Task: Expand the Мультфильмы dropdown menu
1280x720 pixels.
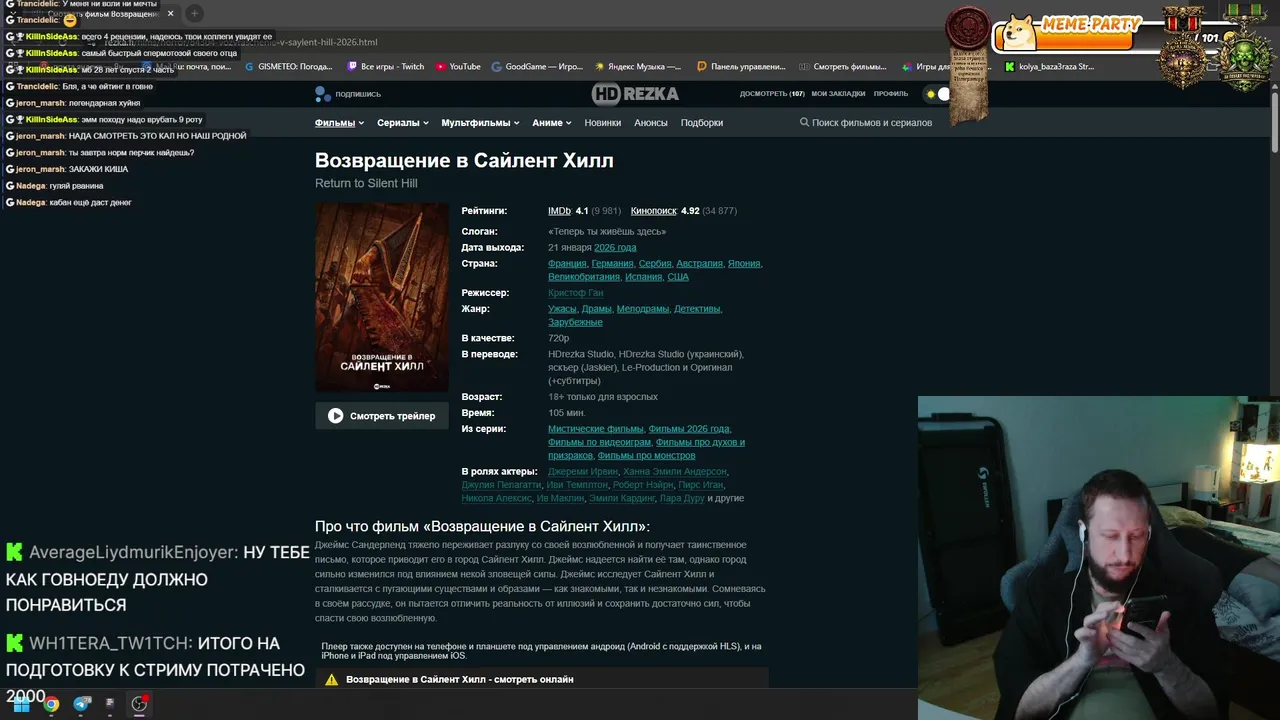Action: click(480, 123)
